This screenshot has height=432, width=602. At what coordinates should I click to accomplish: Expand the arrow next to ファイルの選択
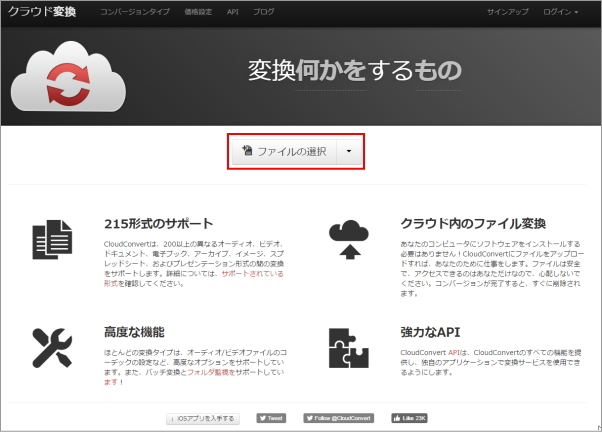click(x=348, y=151)
